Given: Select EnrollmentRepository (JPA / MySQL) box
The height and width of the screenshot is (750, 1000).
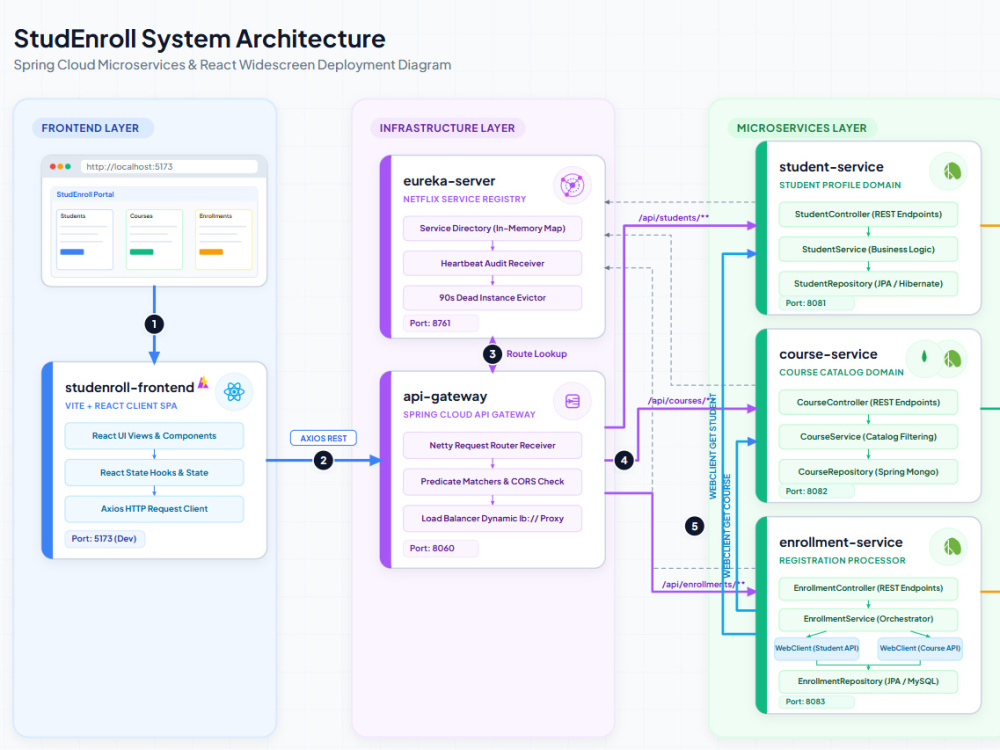Looking at the screenshot, I should (868, 681).
